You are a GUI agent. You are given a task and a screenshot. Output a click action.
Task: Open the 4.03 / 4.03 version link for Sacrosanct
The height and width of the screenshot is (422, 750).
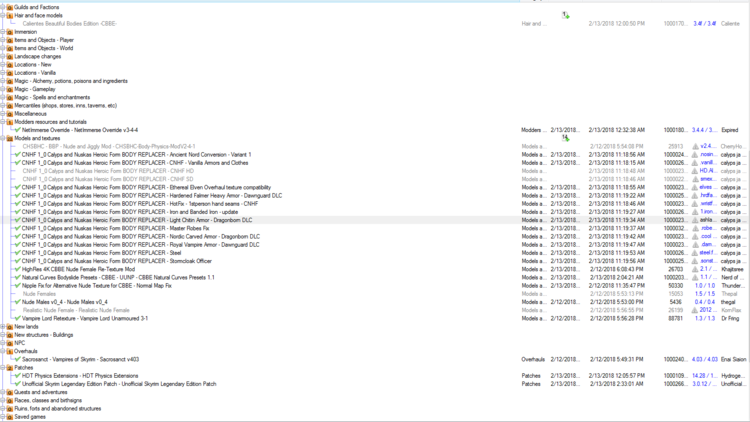point(705,359)
